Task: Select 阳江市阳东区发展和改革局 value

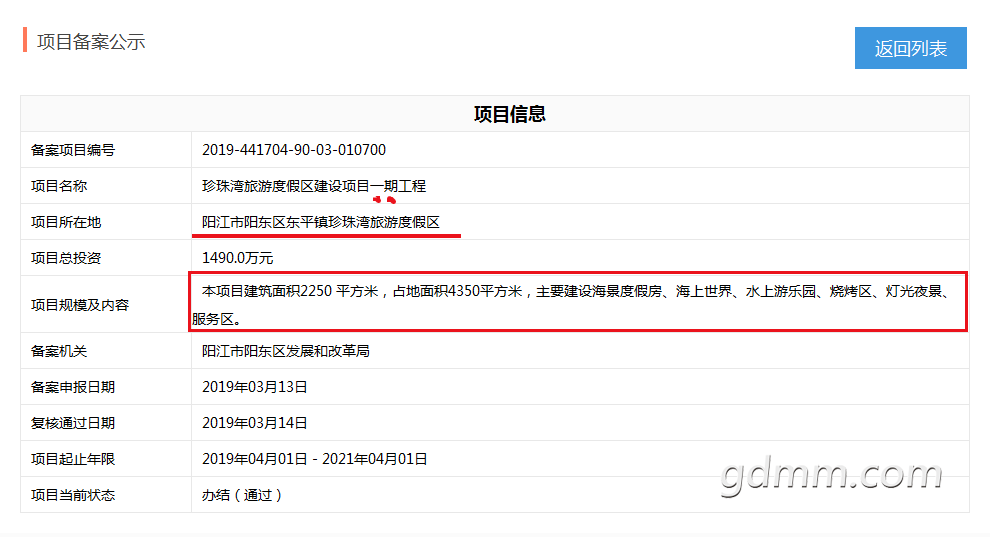Action: point(286,351)
